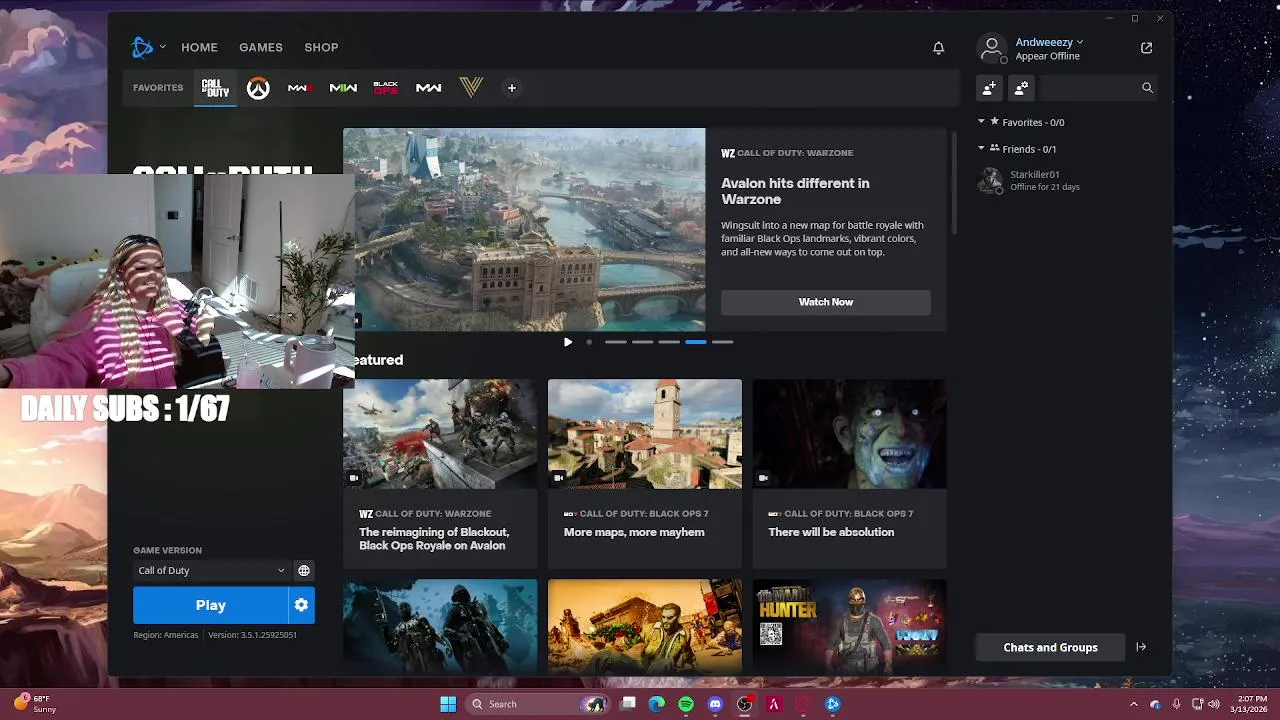The image size is (1280, 720).
Task: Click the region globe icon
Action: tap(304, 570)
